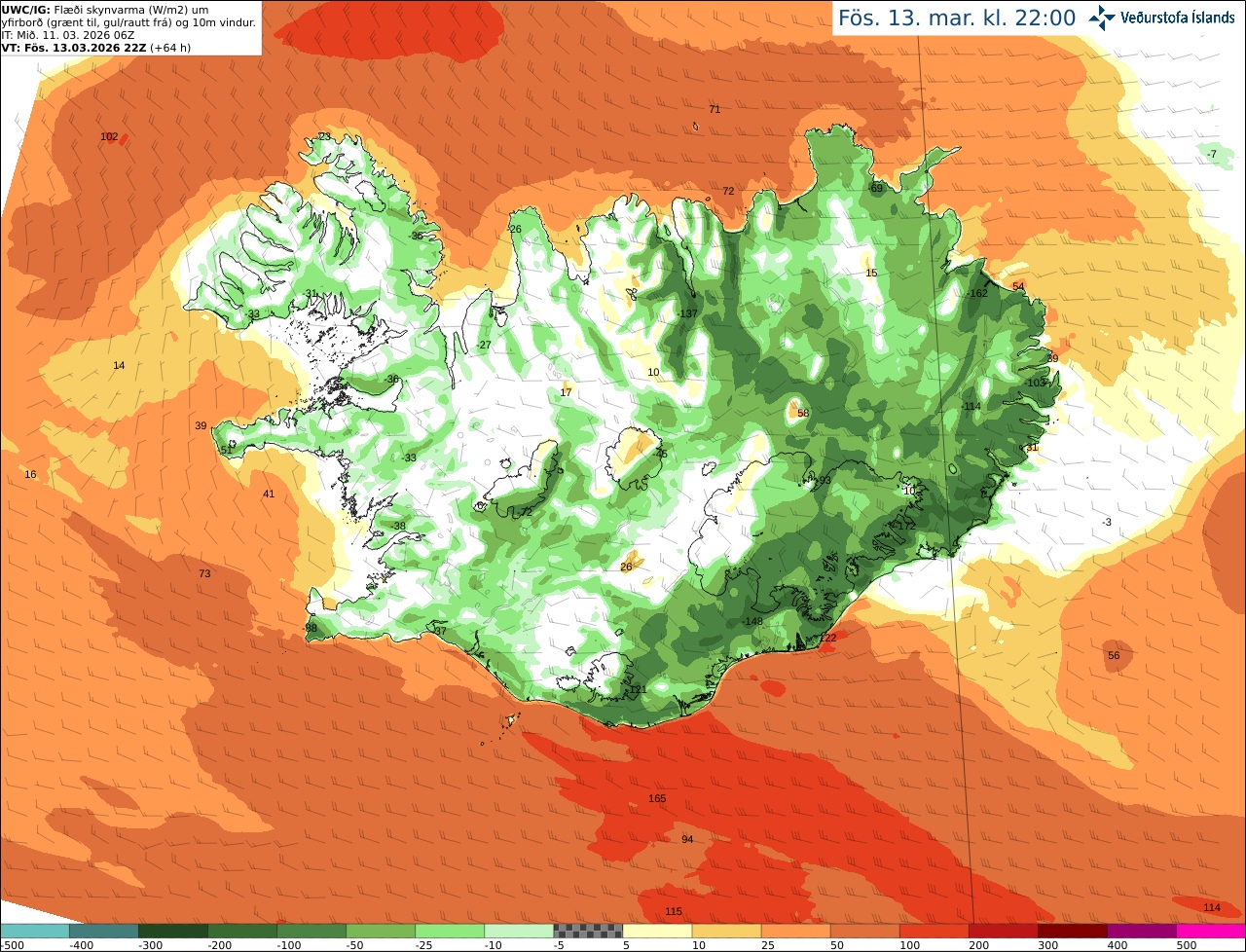Click the map value -27 in northwest Iceland
This screenshot has width=1246, height=952.
click(484, 346)
